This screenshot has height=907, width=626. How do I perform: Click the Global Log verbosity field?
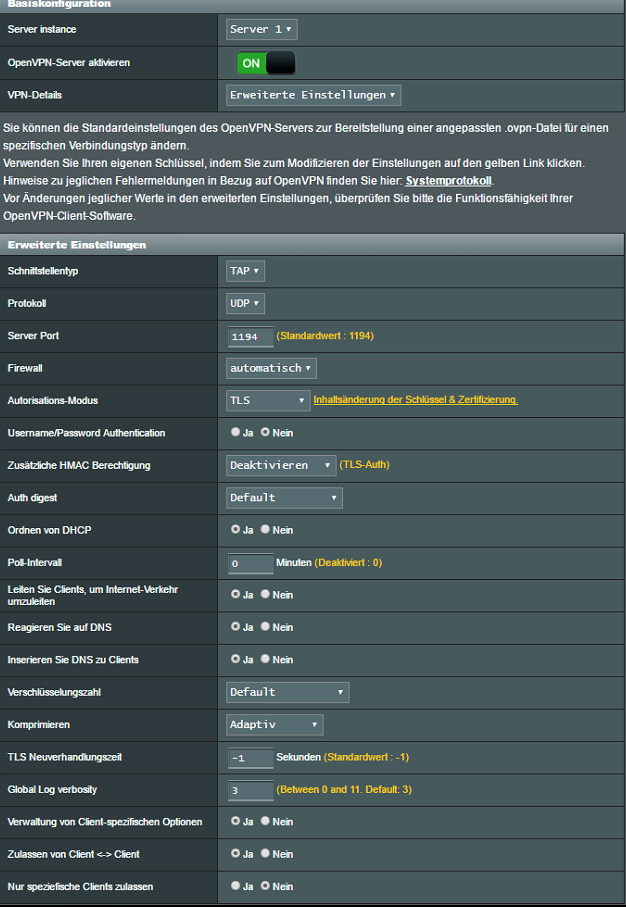[250, 790]
